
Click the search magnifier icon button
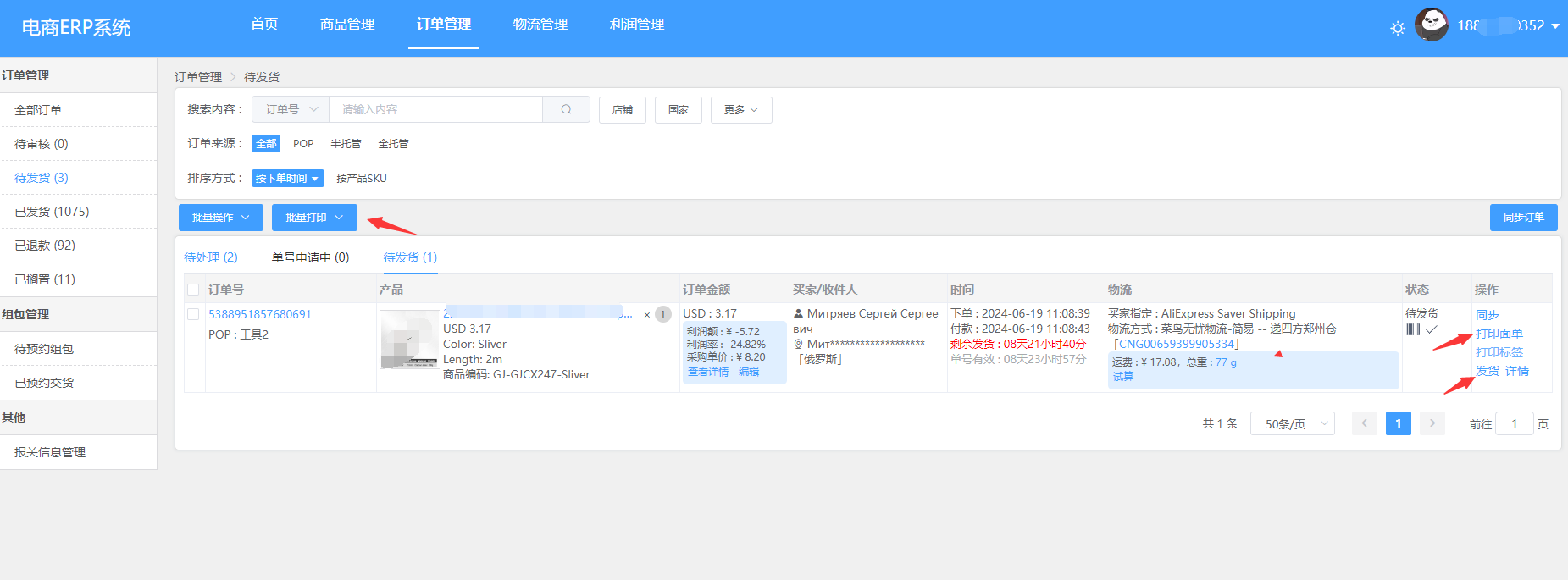pos(566,109)
